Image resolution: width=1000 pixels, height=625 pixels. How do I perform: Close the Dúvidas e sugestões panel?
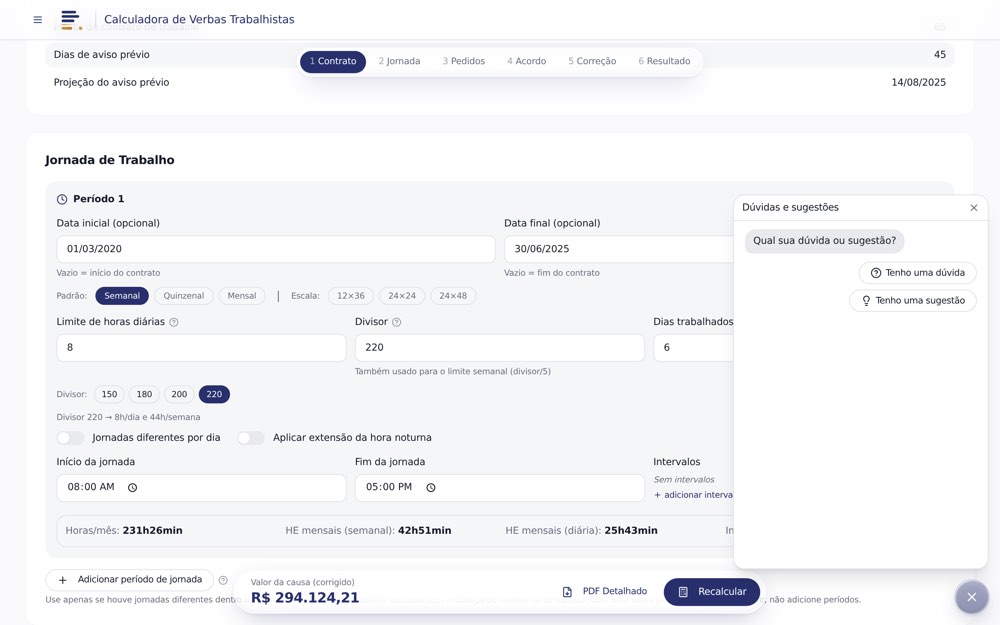(974, 208)
